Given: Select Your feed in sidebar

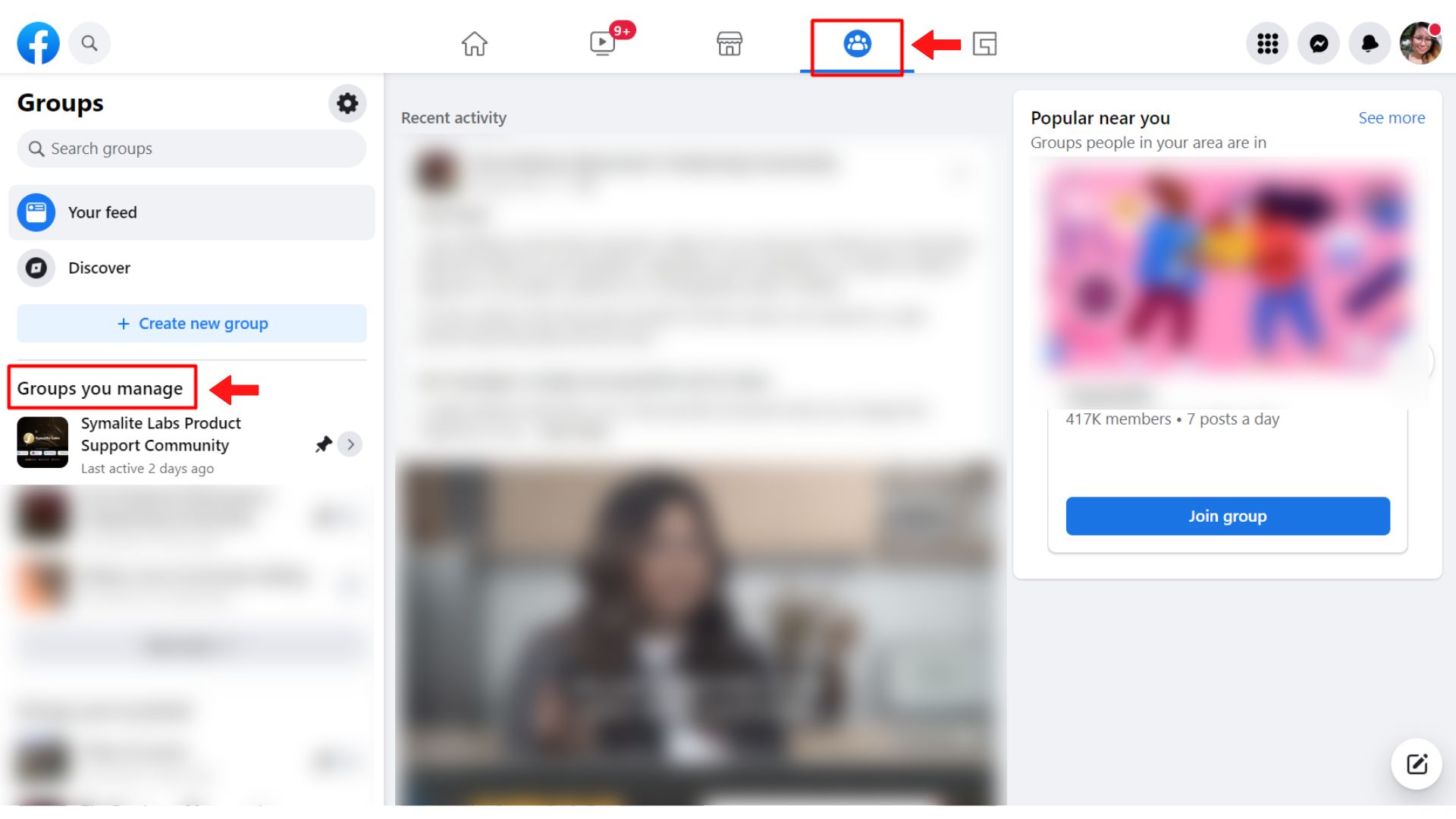Looking at the screenshot, I should pyautogui.click(x=192, y=212).
